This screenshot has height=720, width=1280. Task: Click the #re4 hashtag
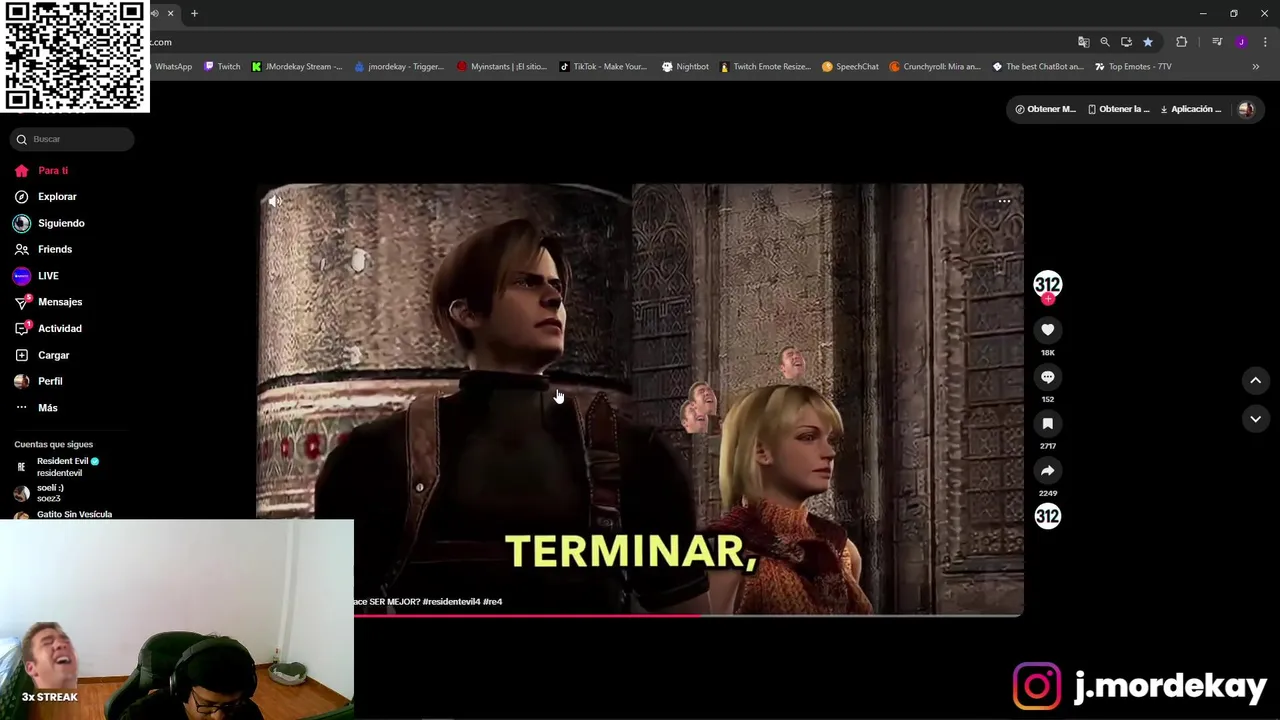492,602
